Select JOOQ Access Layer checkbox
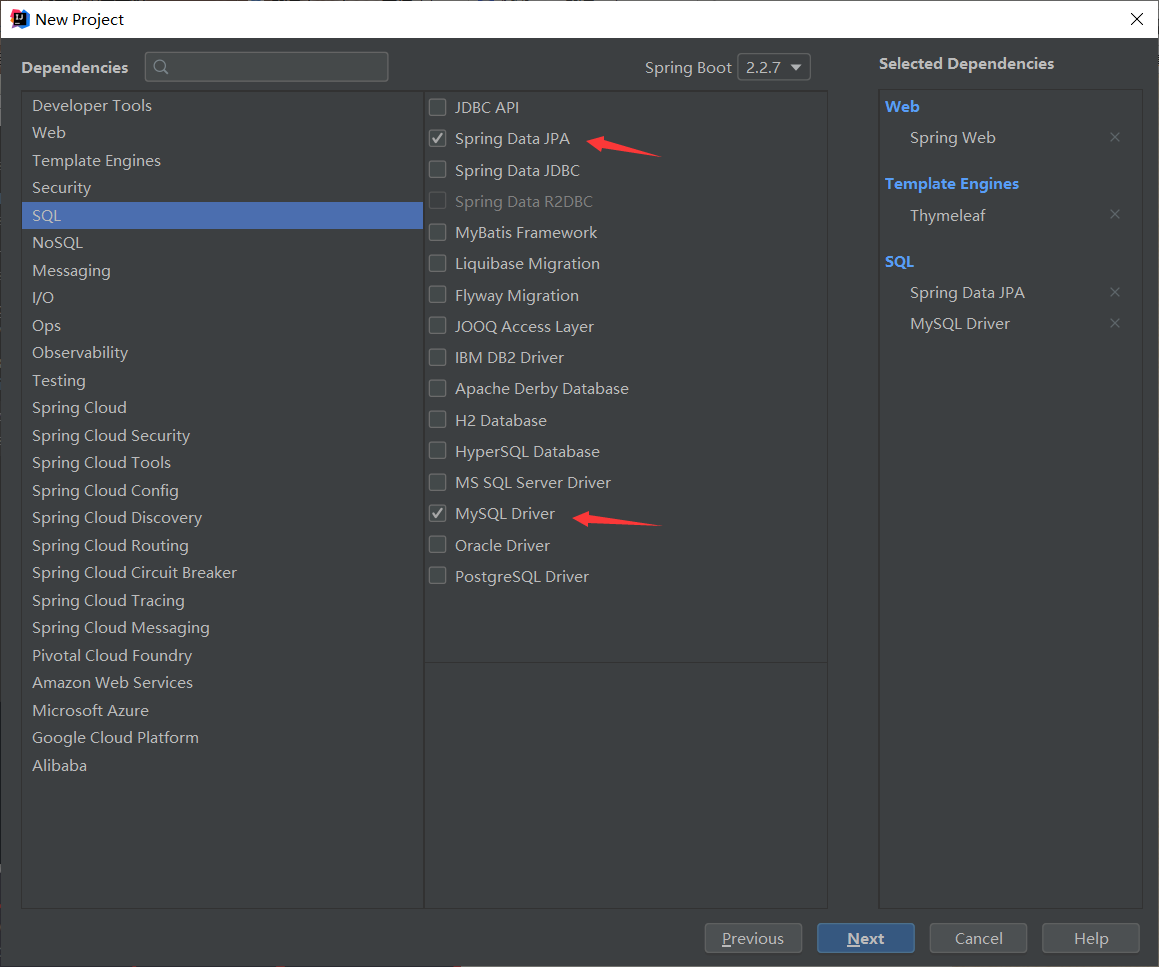1159x967 pixels. pos(438,326)
